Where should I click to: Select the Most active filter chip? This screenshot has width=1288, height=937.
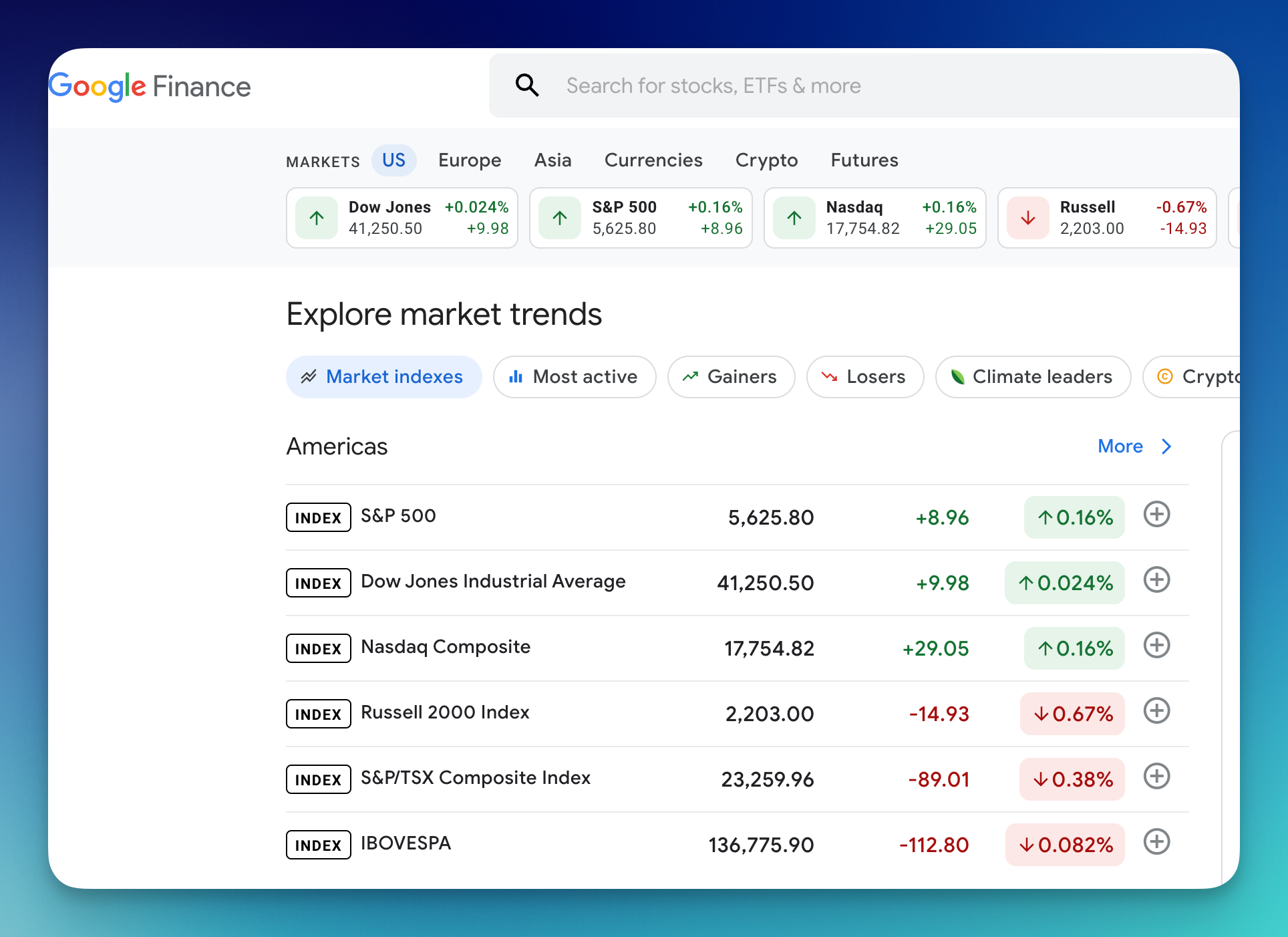pyautogui.click(x=575, y=377)
